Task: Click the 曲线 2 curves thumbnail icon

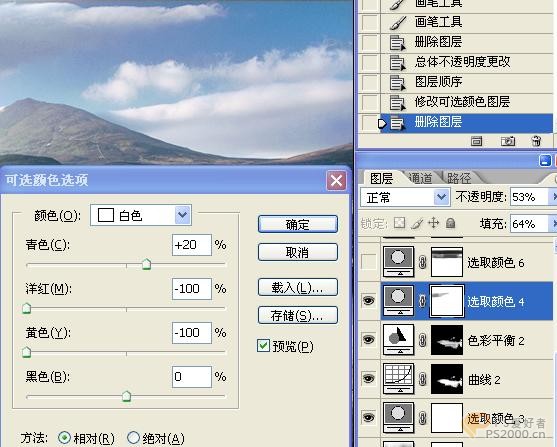Action: click(x=399, y=379)
